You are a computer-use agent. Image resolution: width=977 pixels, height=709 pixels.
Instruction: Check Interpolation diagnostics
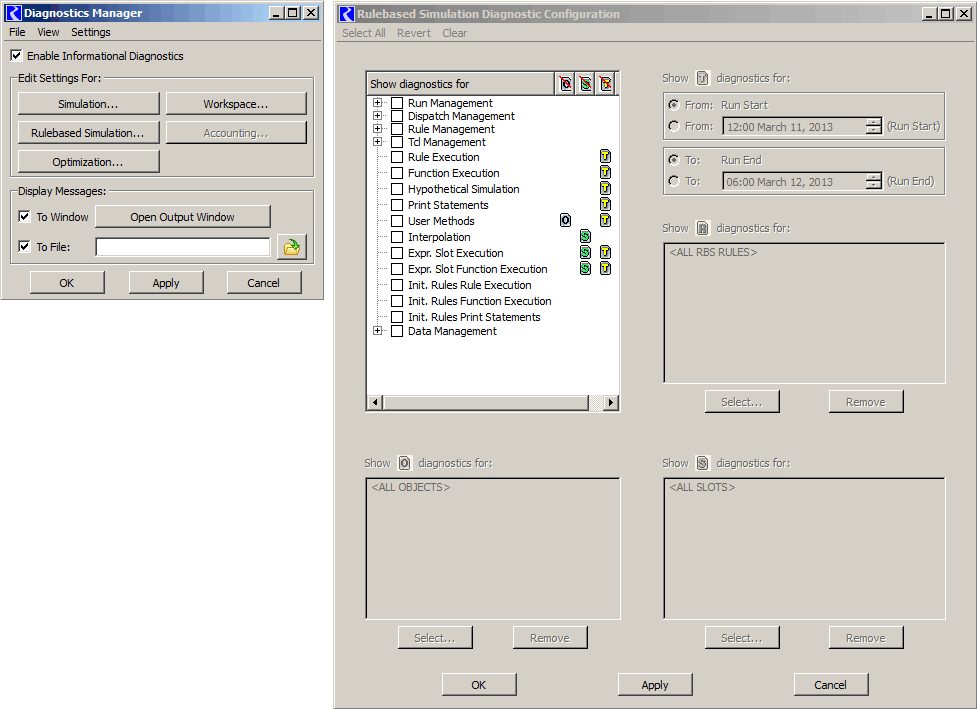click(397, 237)
